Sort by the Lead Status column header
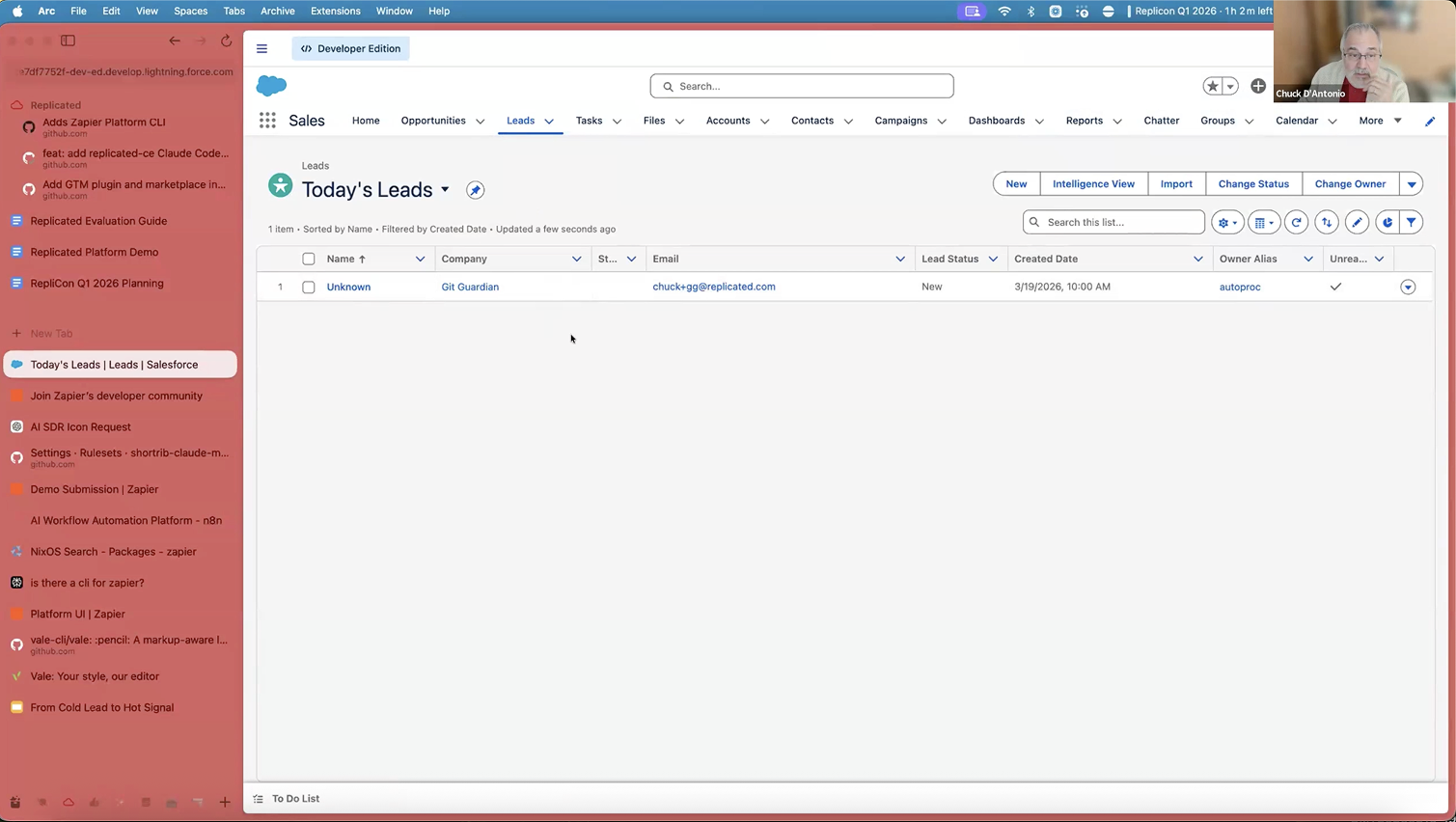 pos(949,259)
